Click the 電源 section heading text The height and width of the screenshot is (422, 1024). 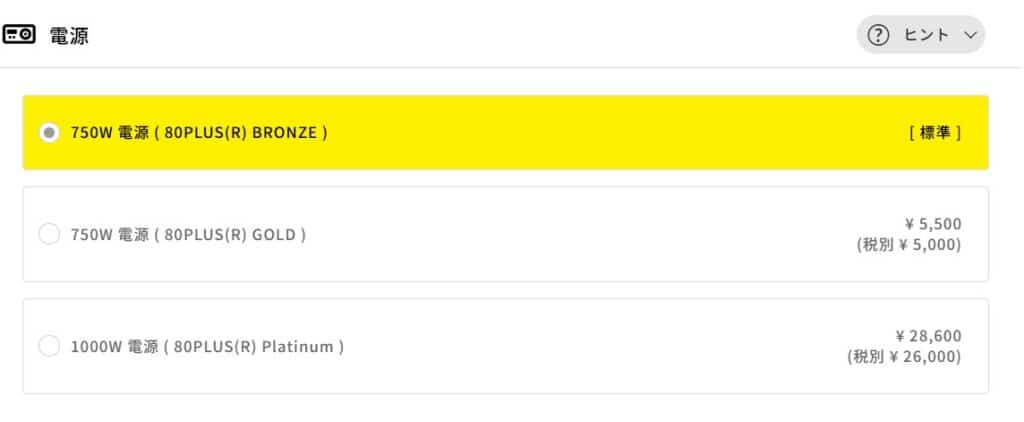pos(70,35)
